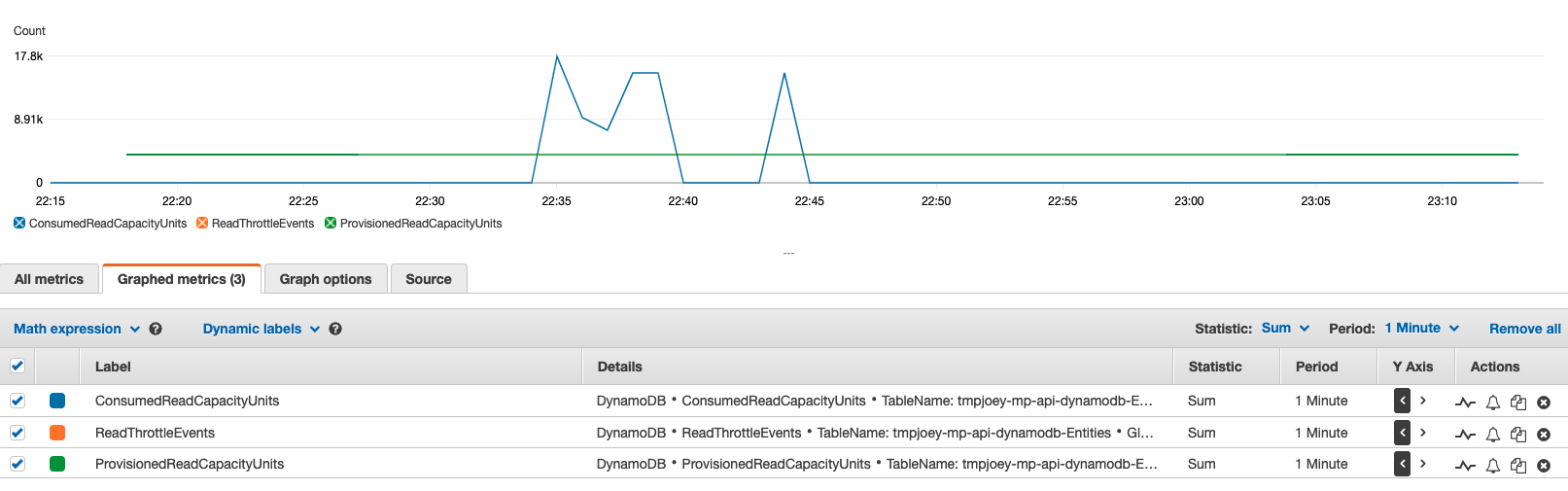Click 1 Minute period in ConsumedReadCapacityUnits row
Image resolution: width=1568 pixels, height=491 pixels.
tap(1321, 401)
